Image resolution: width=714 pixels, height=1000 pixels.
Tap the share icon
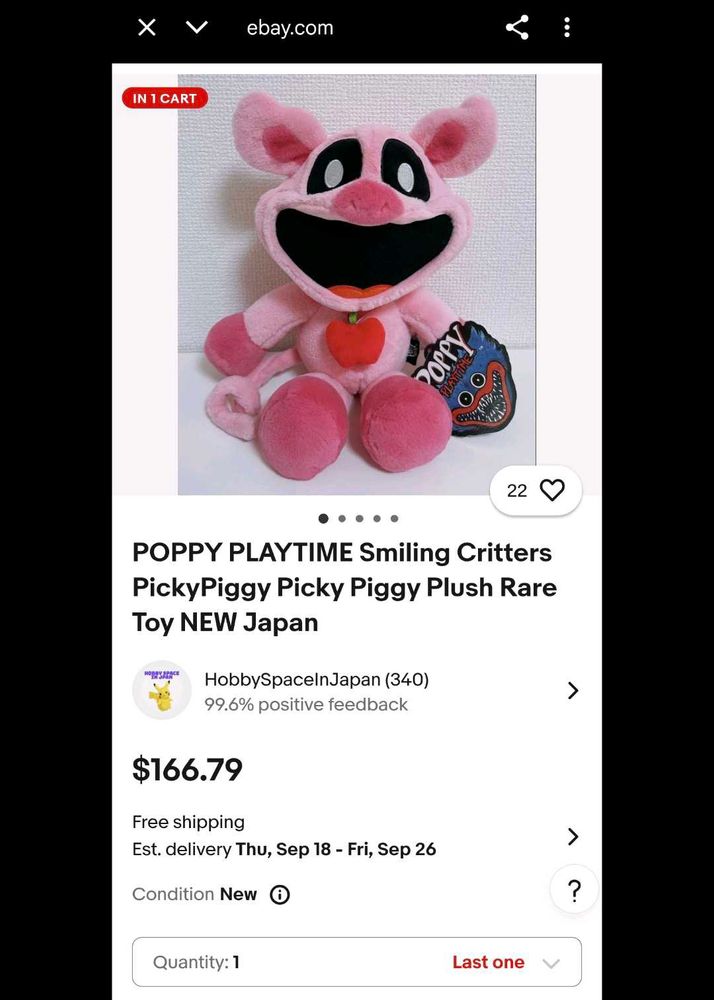click(517, 28)
